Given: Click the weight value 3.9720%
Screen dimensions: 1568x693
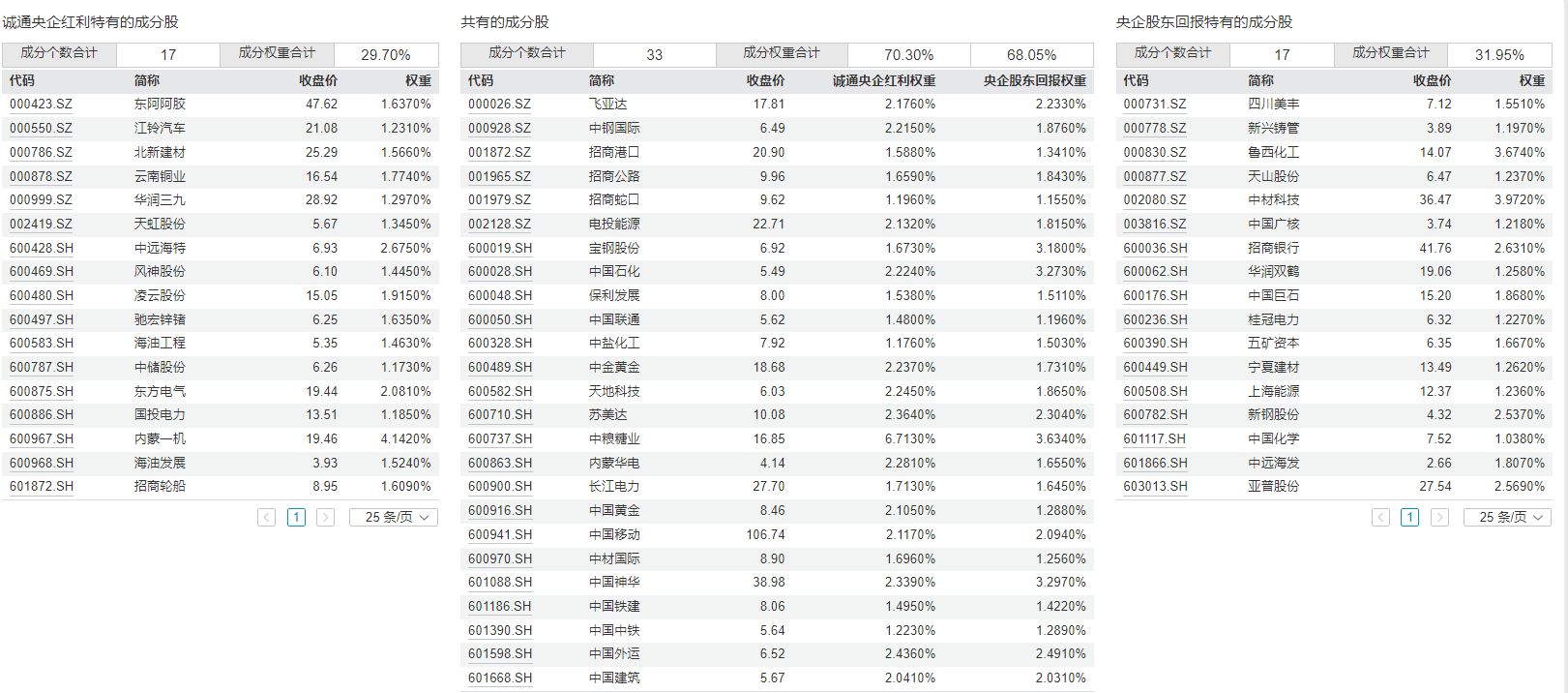Looking at the screenshot, I should (x=1520, y=199).
